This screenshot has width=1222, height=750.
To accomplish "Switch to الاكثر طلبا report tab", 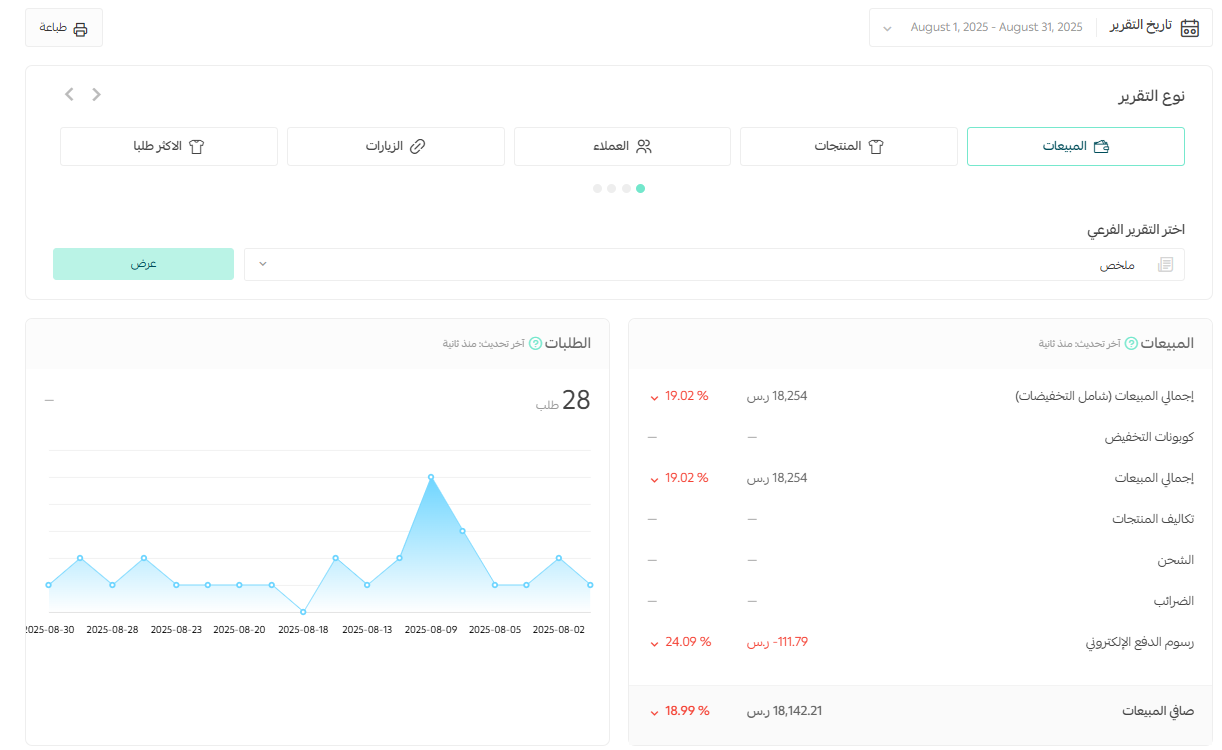I will coord(169,146).
